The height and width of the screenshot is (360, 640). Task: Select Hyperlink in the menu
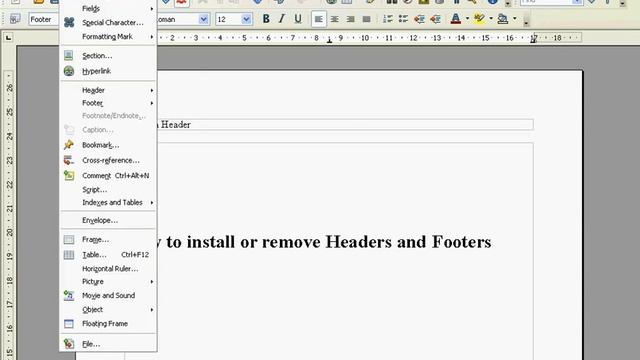(108, 71)
